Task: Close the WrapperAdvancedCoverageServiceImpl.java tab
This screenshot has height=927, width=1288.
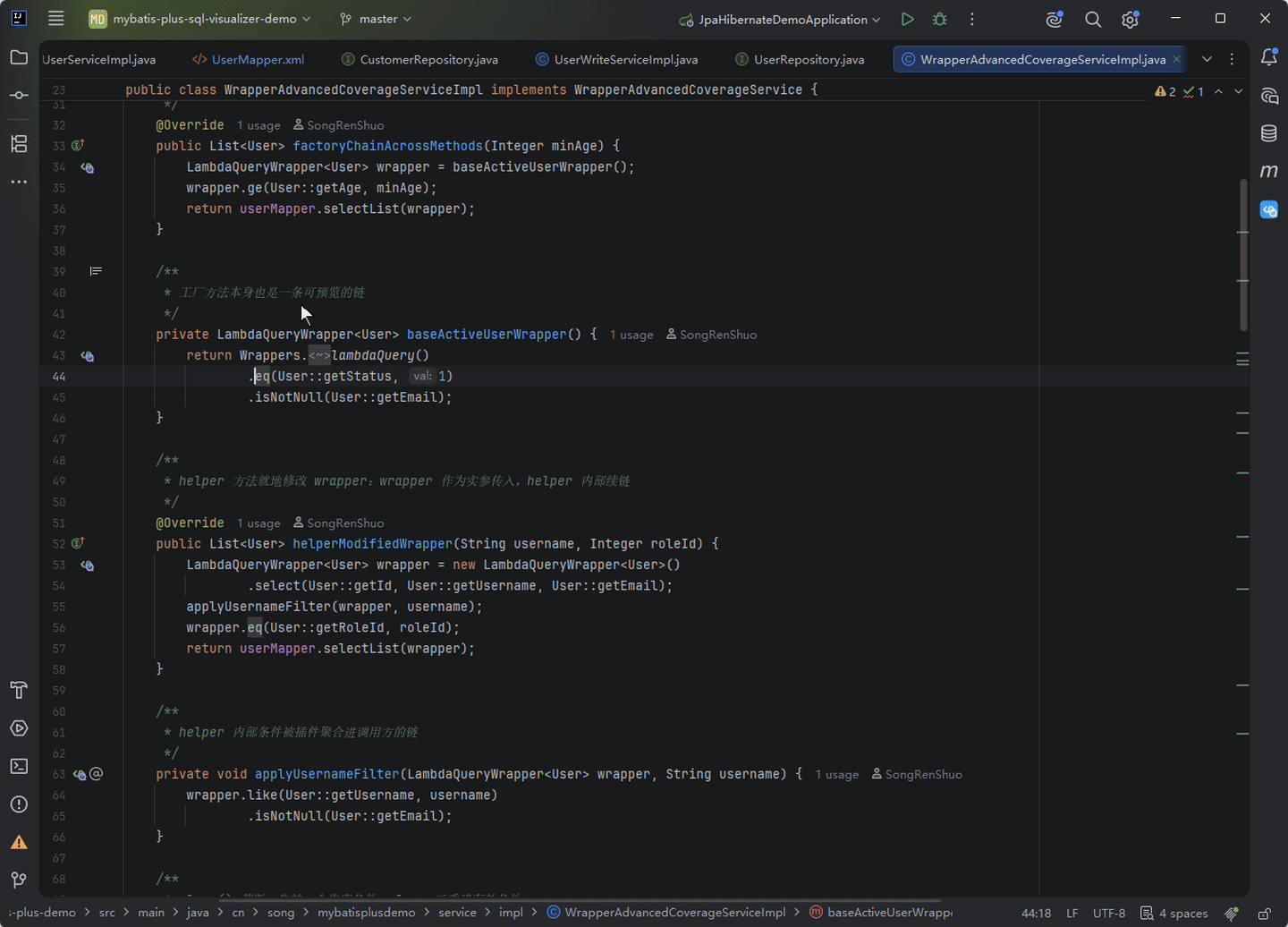Action: pyautogui.click(x=1176, y=59)
